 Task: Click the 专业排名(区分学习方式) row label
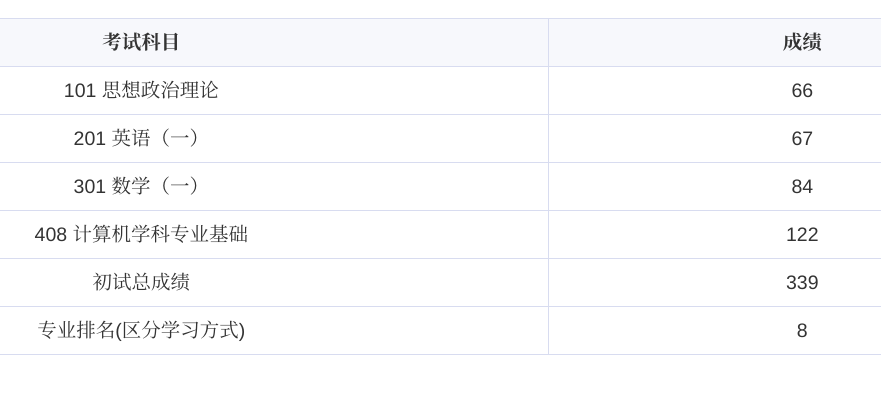tap(140, 330)
